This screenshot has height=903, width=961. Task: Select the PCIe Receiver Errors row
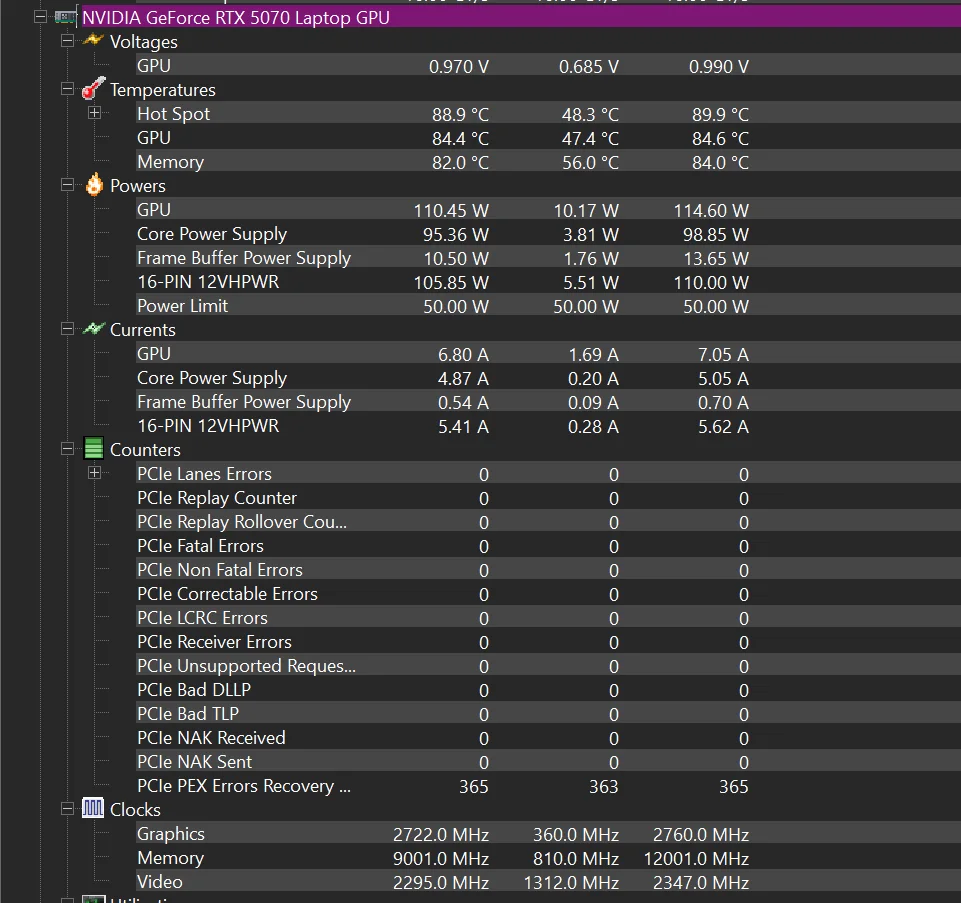pos(548,642)
